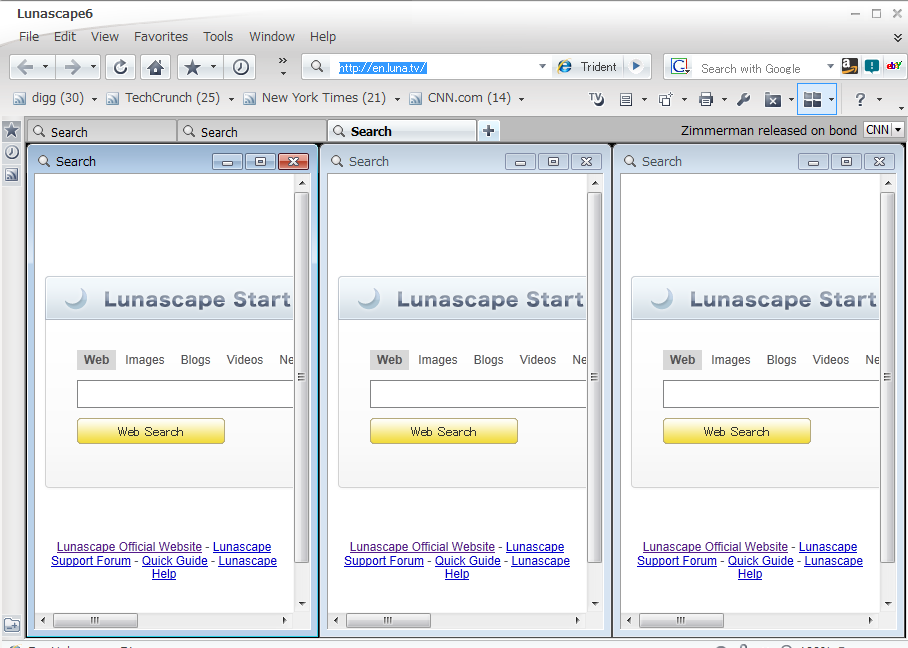This screenshot has height=648, width=908.
Task: Expand the forward button history dropdown
Action: click(93, 67)
